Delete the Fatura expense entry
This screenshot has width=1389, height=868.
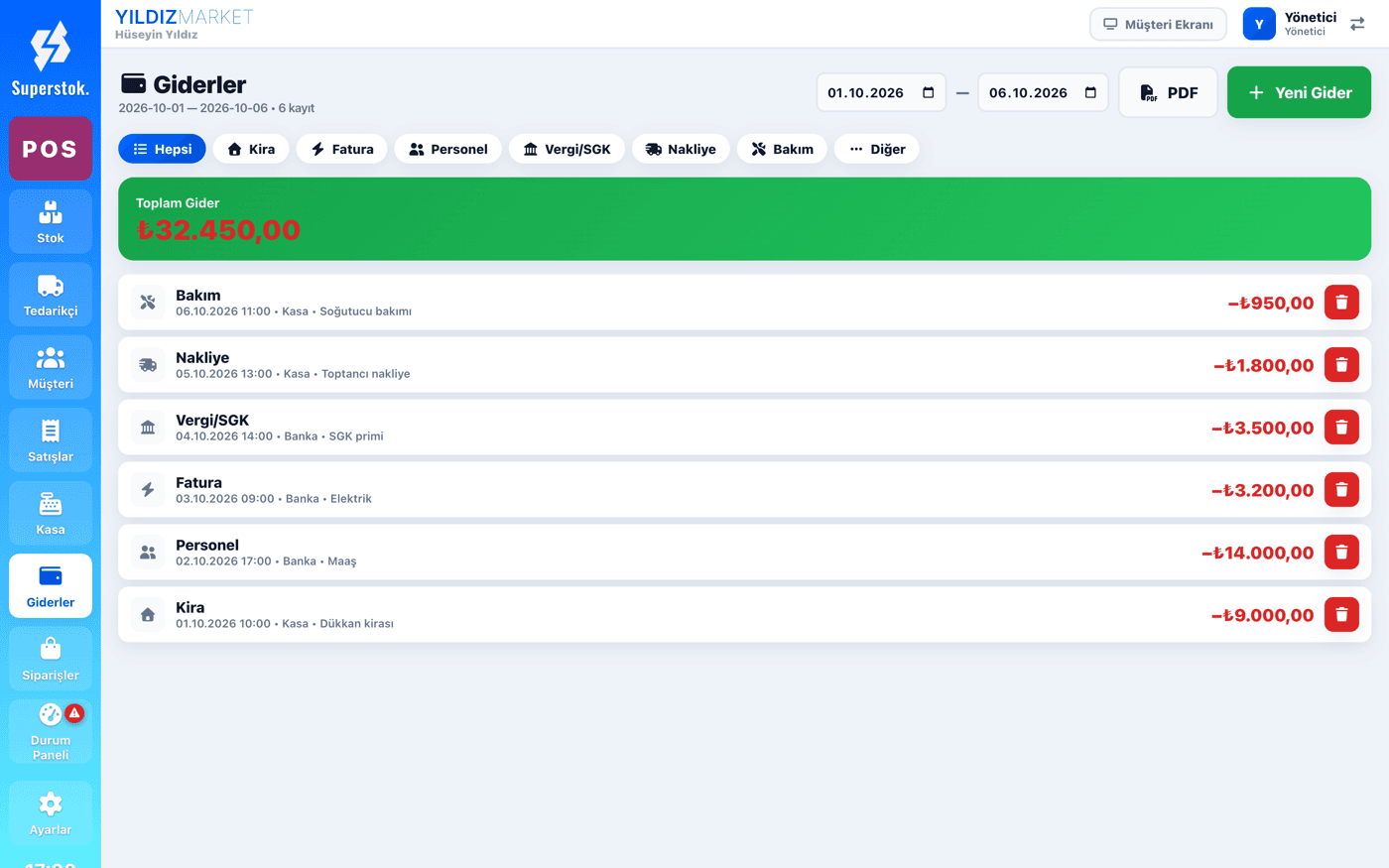[1341, 490]
